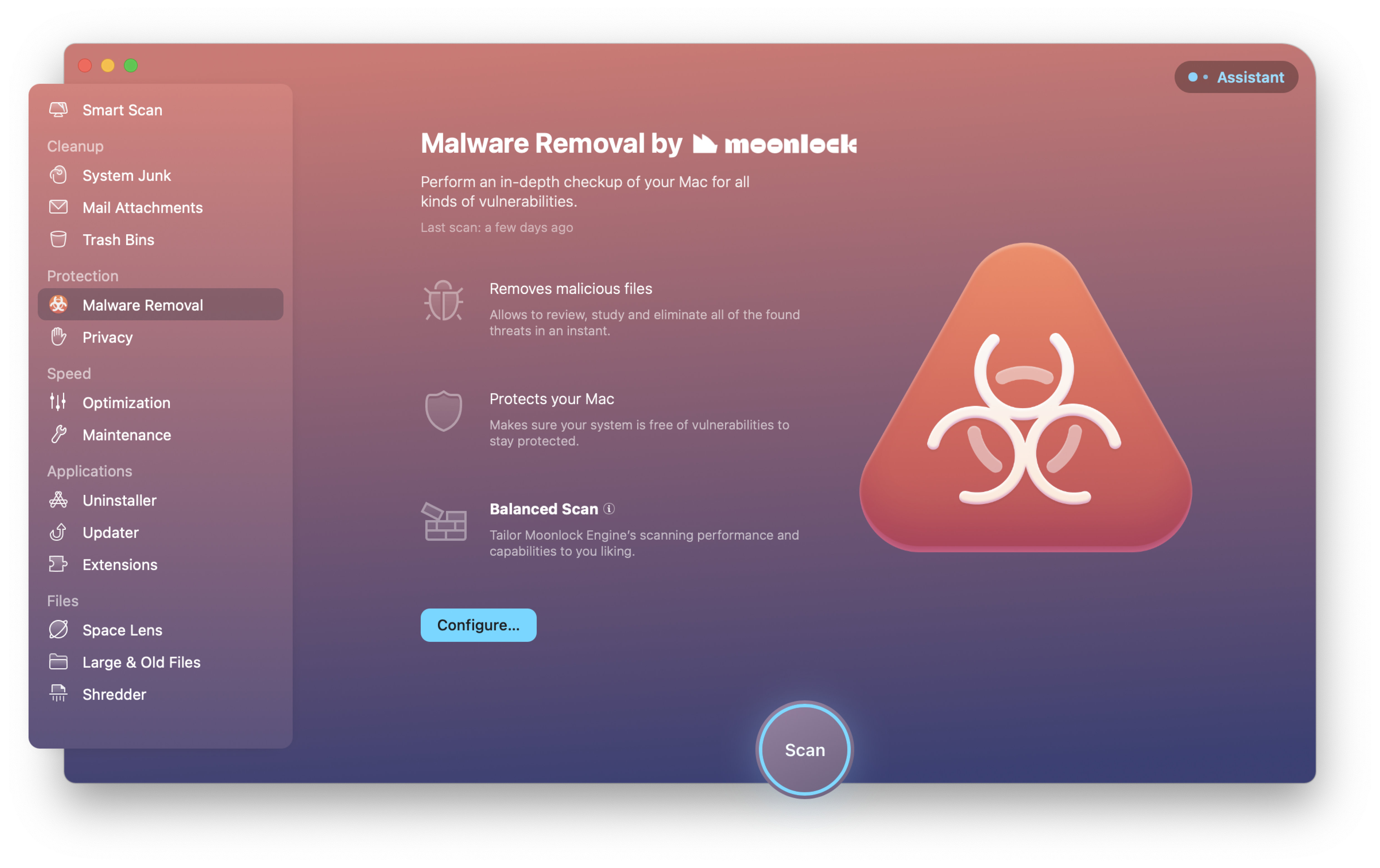Click the Privacy hand icon
Viewport: 1380px width, 868px height.
coord(58,337)
